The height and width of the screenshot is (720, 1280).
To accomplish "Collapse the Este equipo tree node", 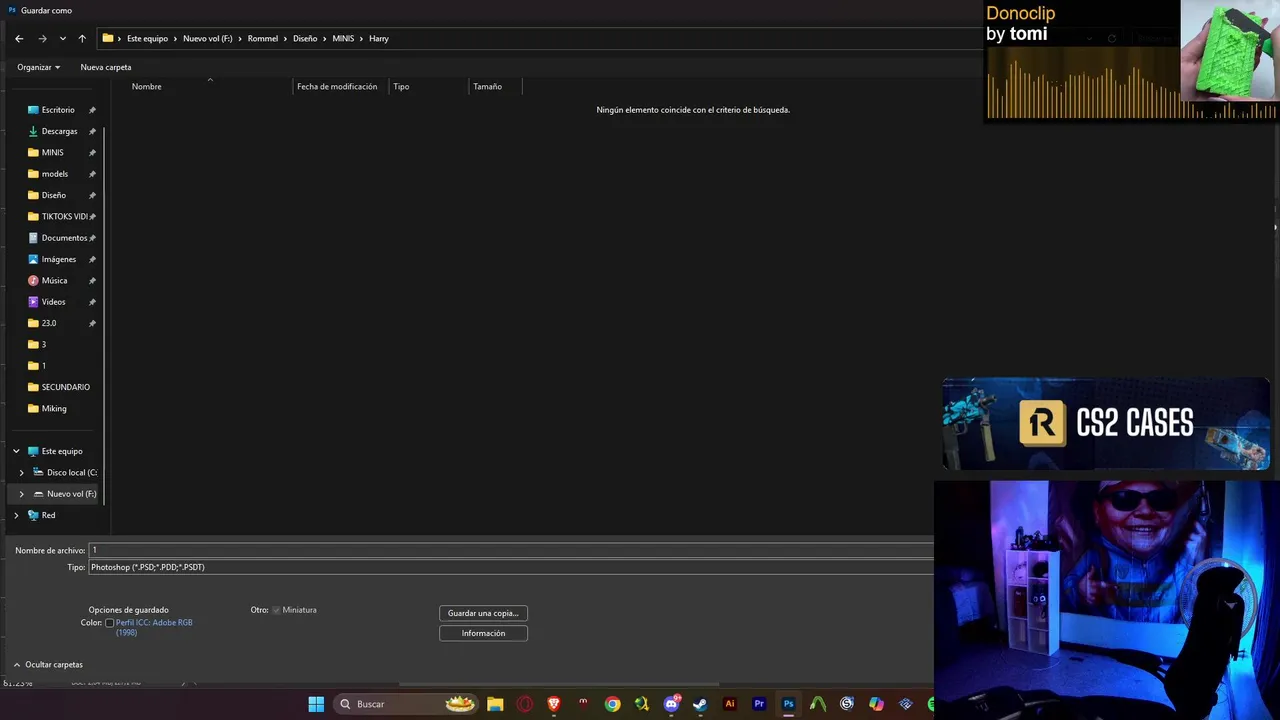I will (16, 451).
